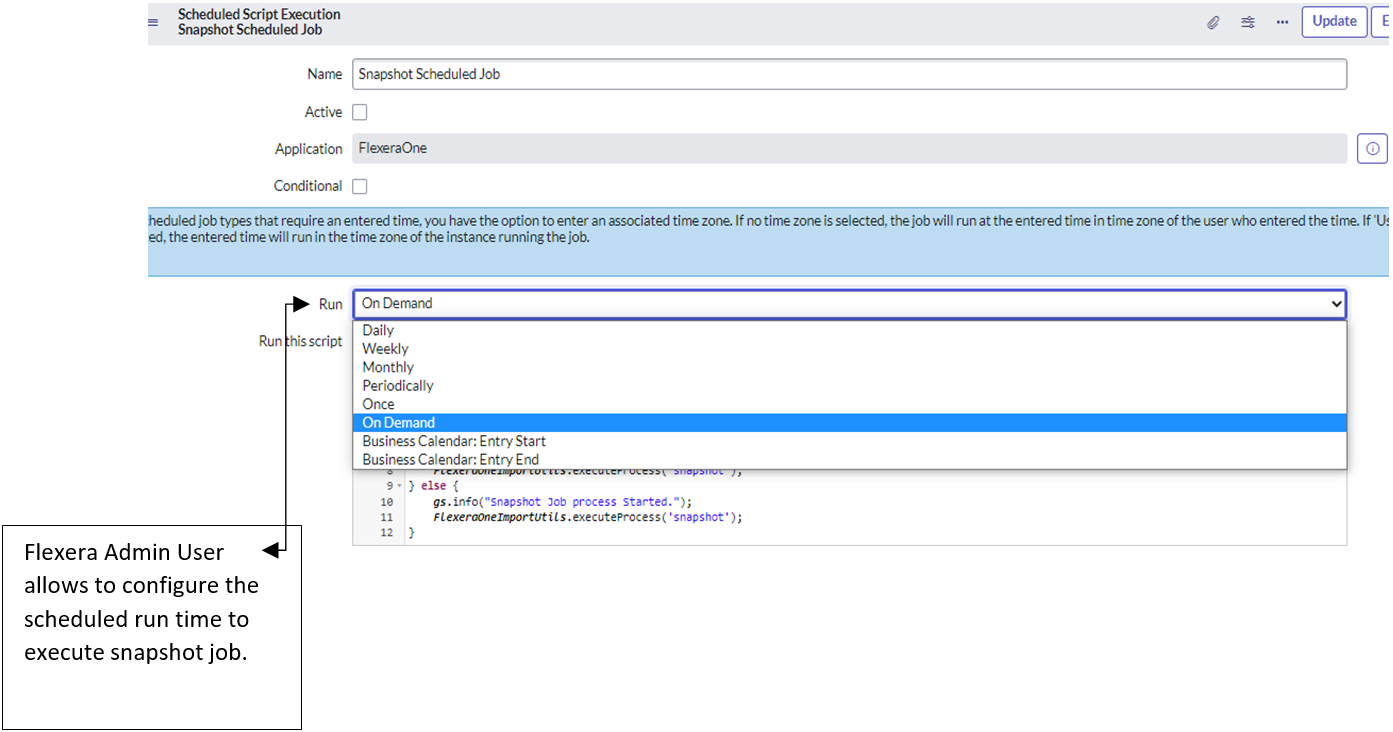Pick the Periodically option
This screenshot has width=1393, height=732.
click(x=398, y=386)
